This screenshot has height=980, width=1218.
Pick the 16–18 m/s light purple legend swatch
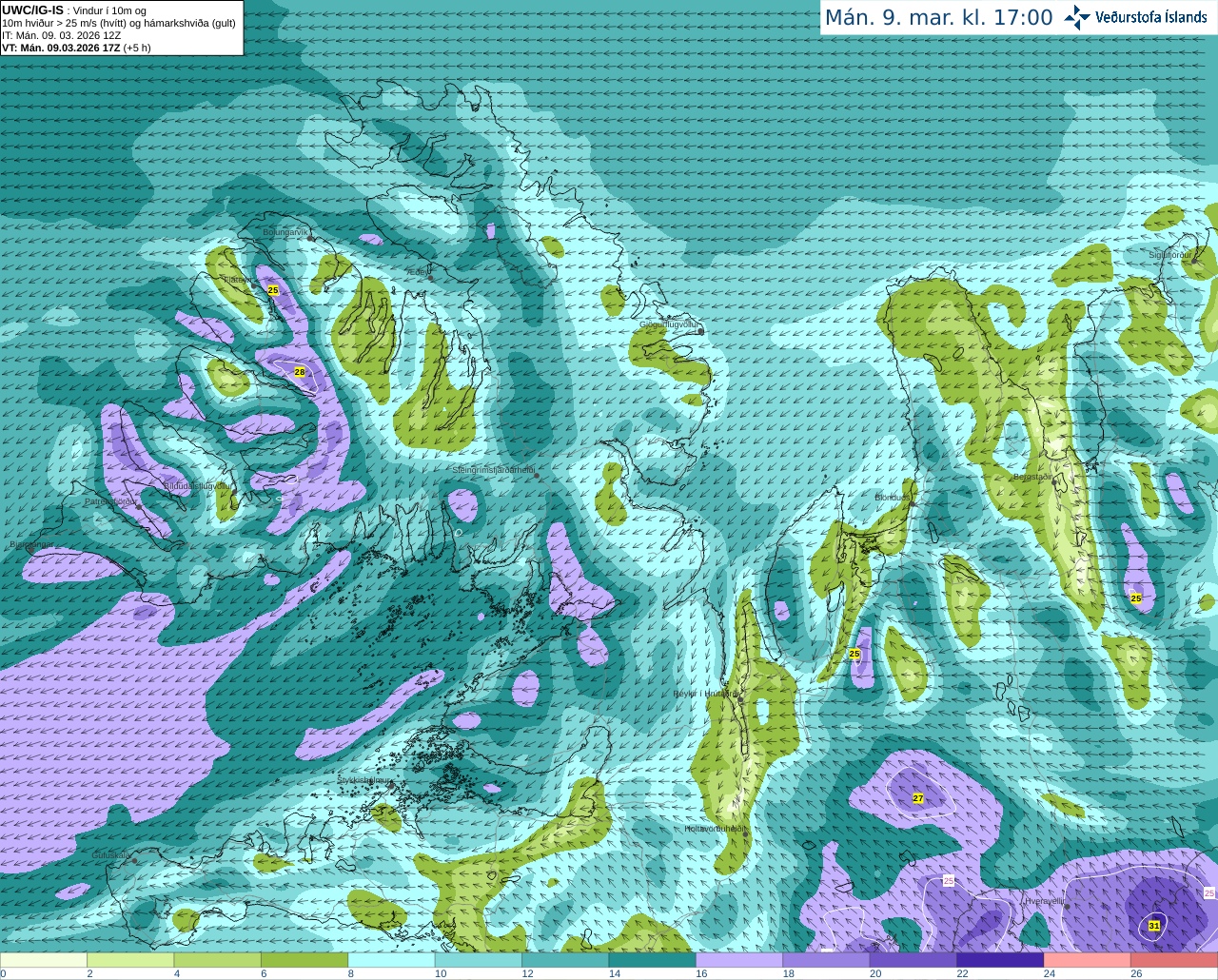click(739, 960)
